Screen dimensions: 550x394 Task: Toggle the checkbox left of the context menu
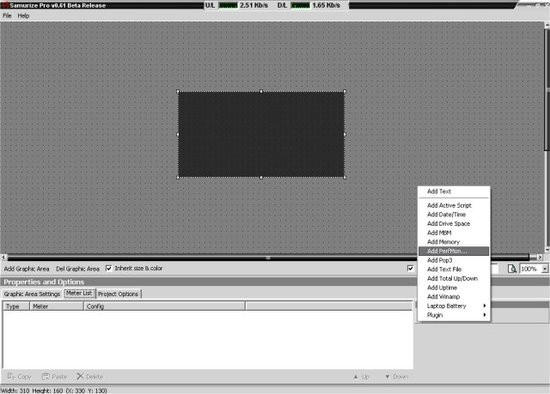tap(410, 268)
